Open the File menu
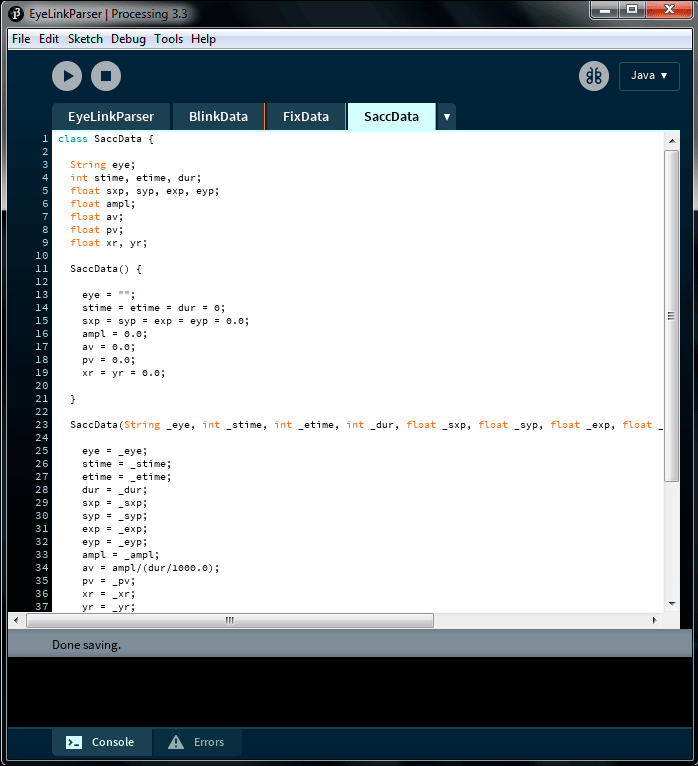 [x=21, y=39]
